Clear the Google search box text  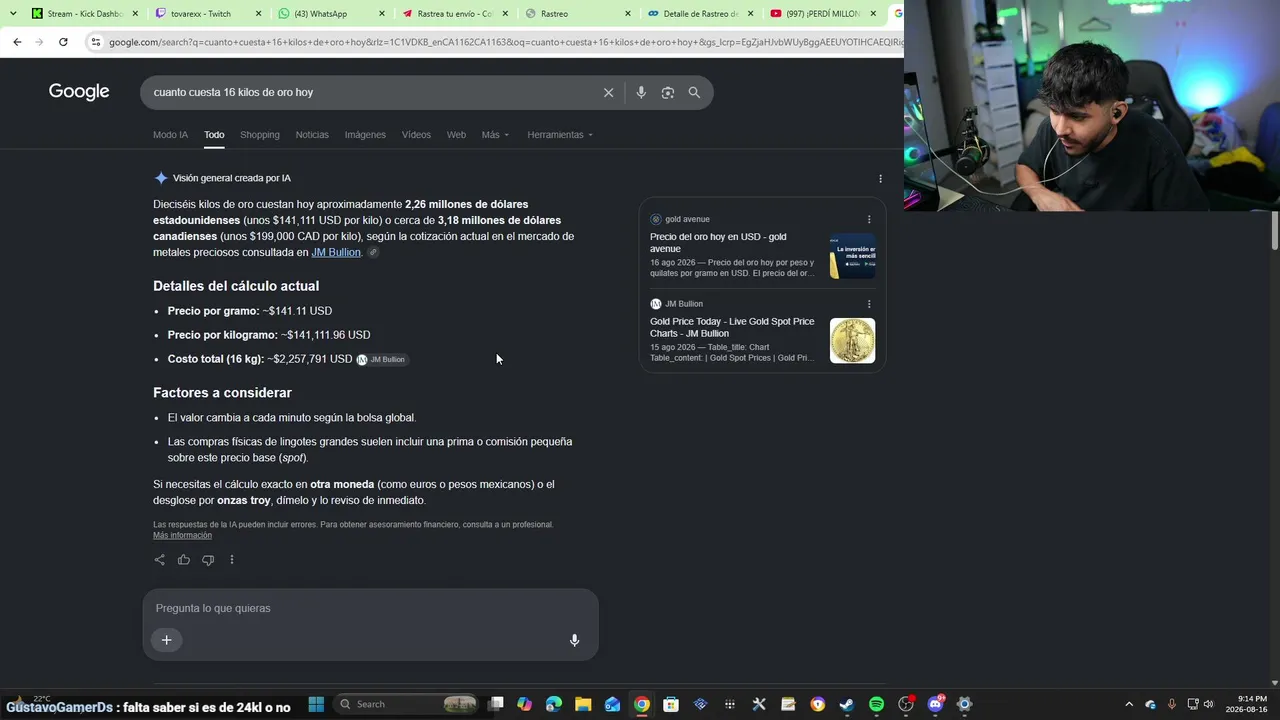click(x=608, y=92)
